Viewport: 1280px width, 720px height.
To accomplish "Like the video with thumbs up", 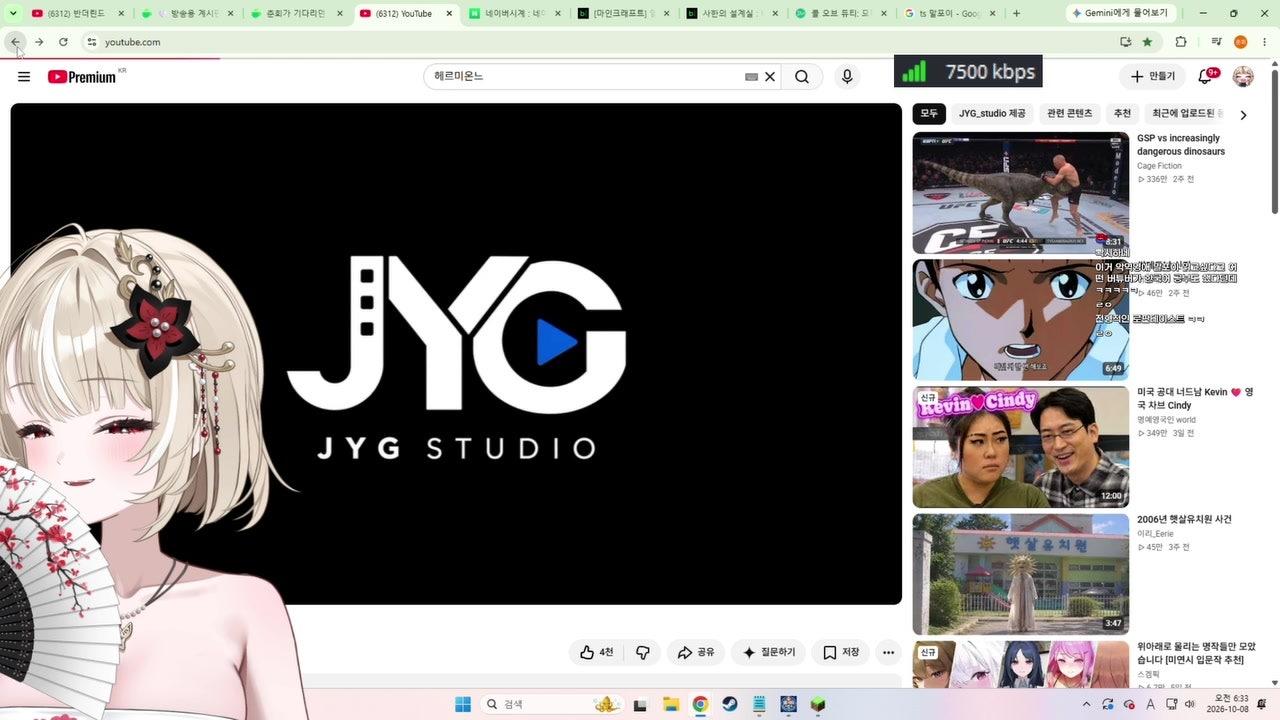I will click(x=597, y=652).
